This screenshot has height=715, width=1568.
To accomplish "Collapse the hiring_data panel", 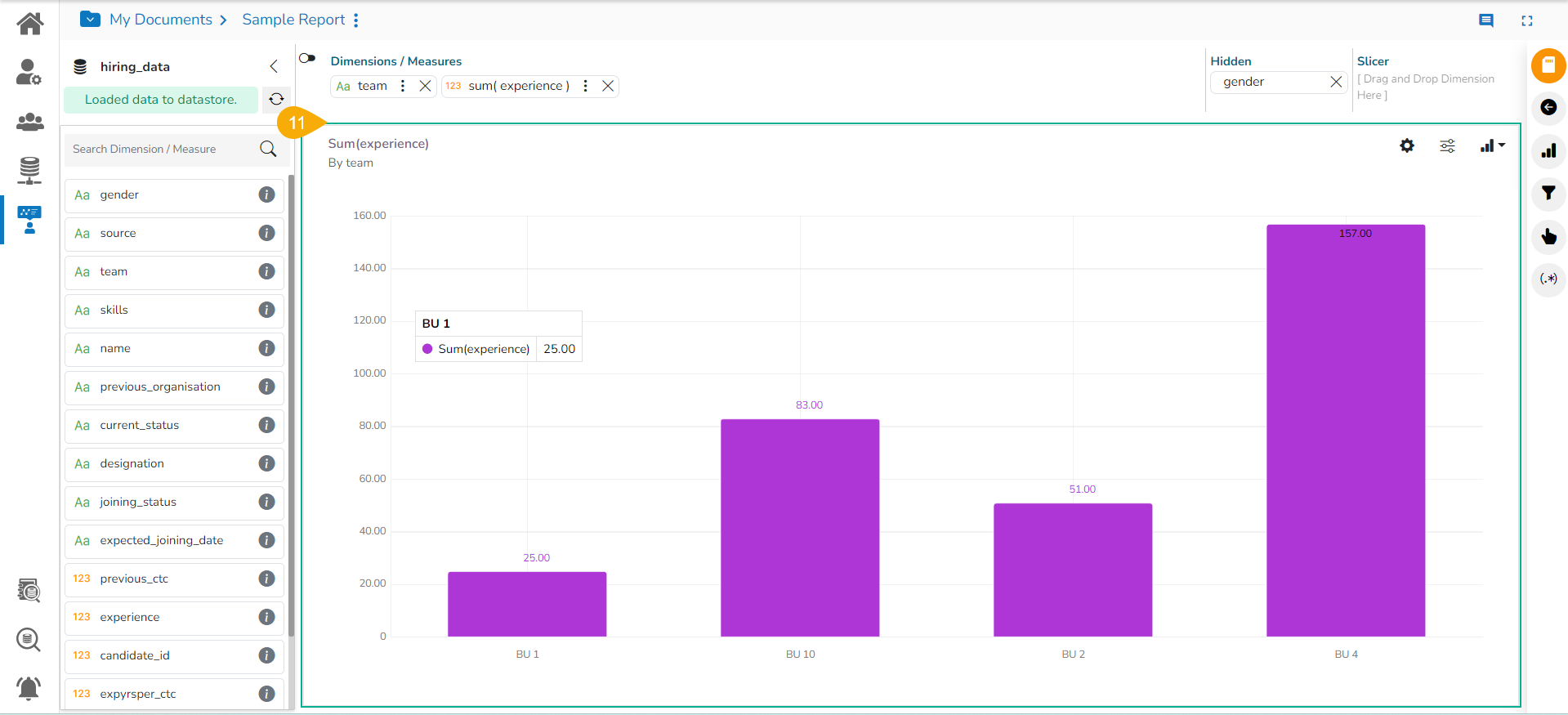I will tap(274, 66).
